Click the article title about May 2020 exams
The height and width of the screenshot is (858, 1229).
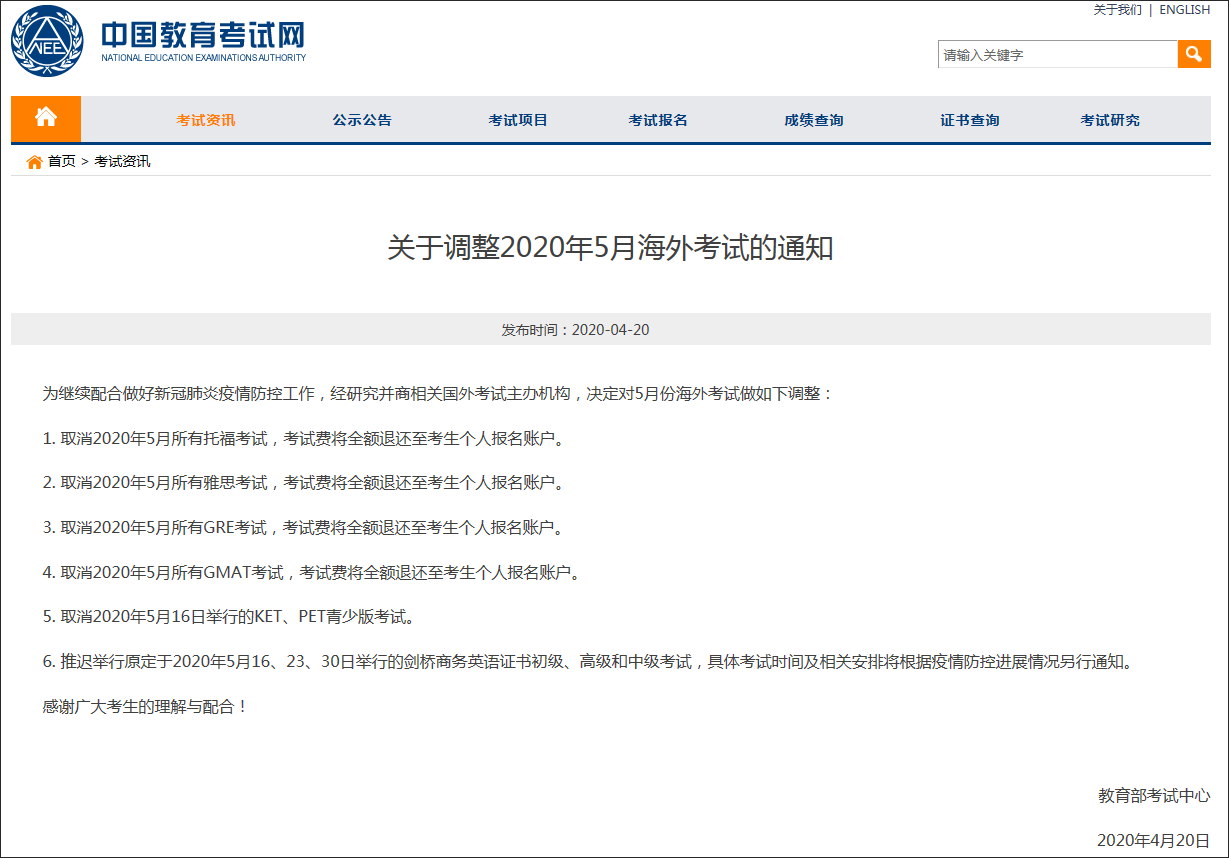[x=610, y=248]
